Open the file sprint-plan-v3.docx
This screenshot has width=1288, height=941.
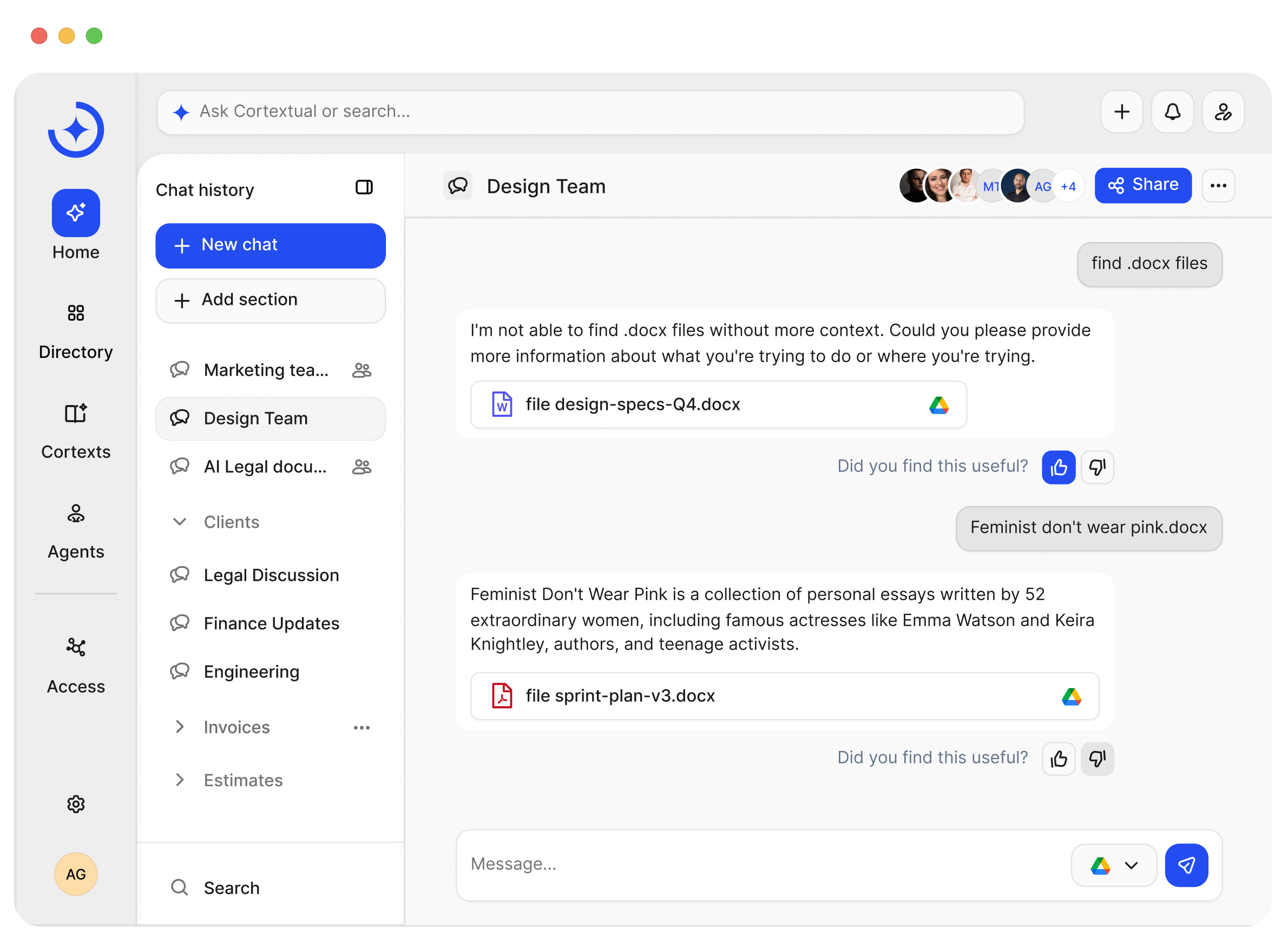point(784,696)
